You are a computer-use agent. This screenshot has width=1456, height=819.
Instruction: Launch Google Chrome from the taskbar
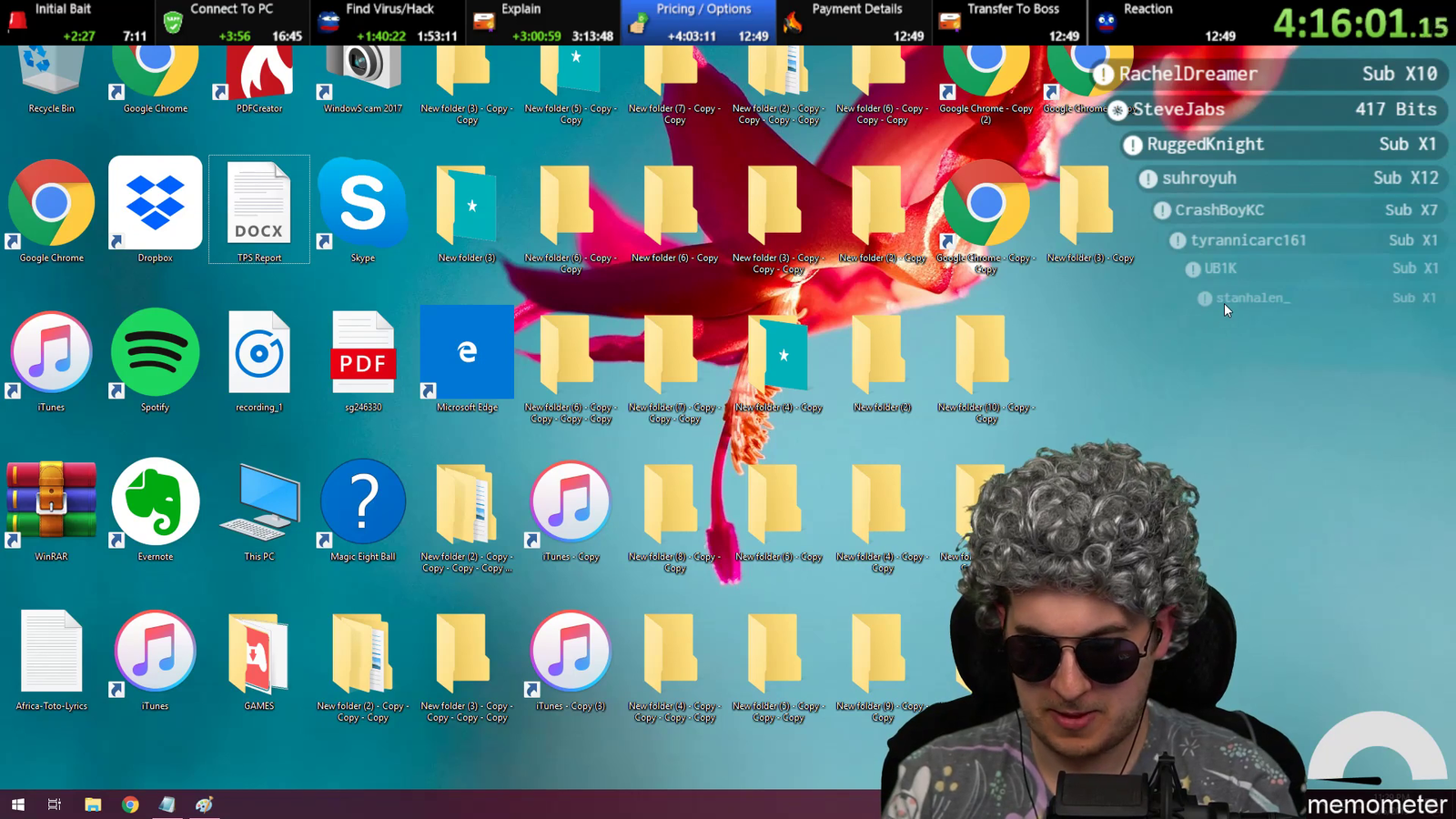tap(130, 804)
